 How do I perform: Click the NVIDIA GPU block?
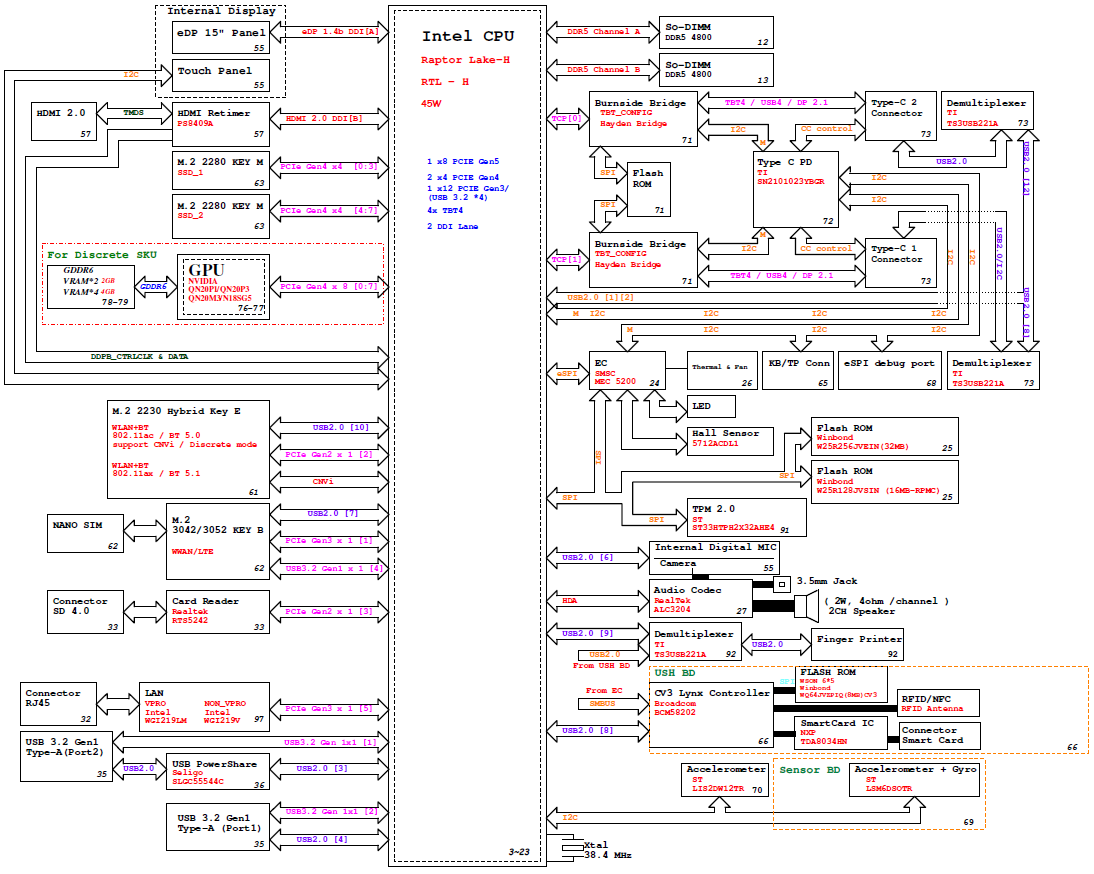[x=222, y=287]
